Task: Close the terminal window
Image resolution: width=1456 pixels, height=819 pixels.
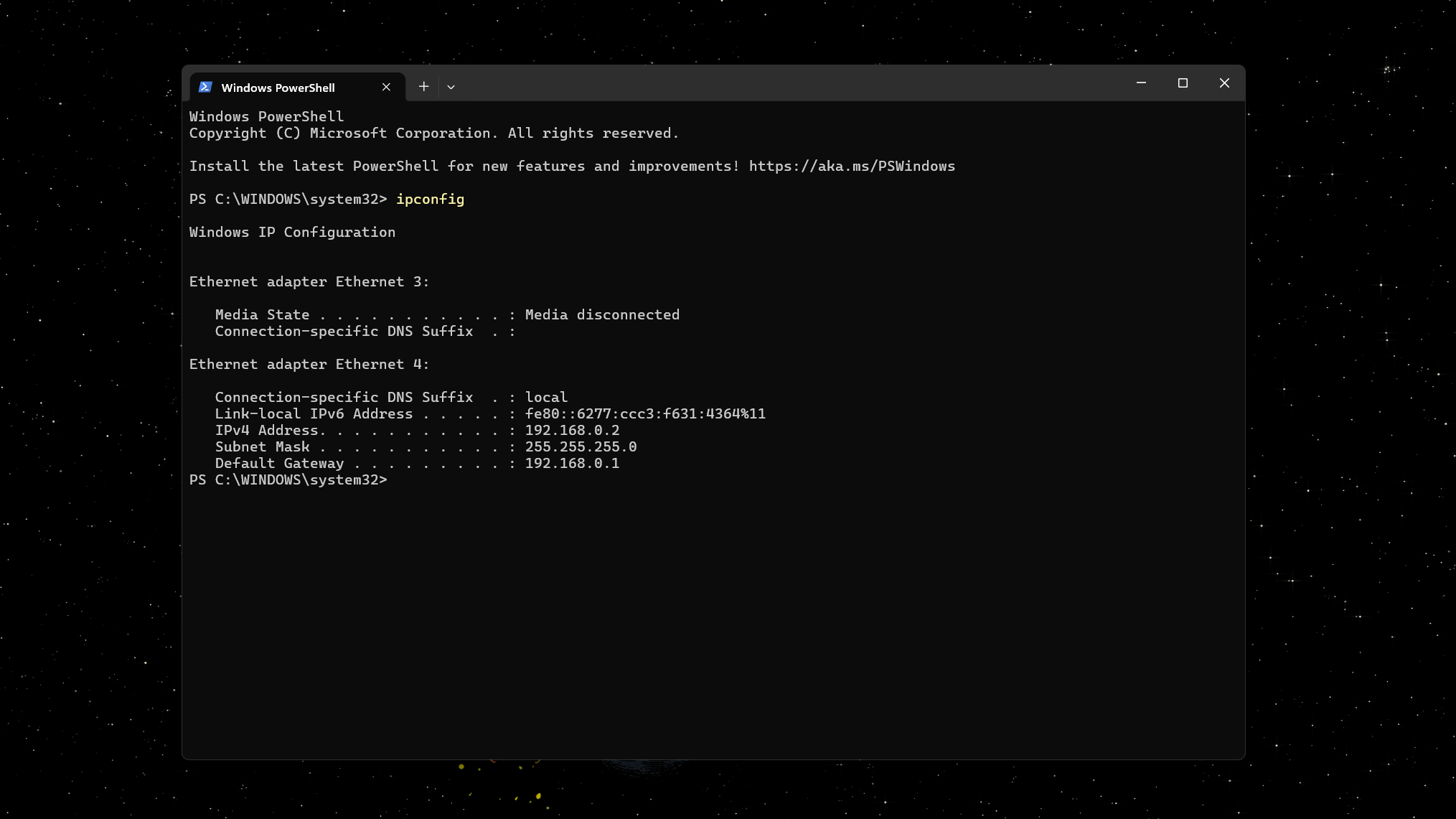Action: [1224, 83]
